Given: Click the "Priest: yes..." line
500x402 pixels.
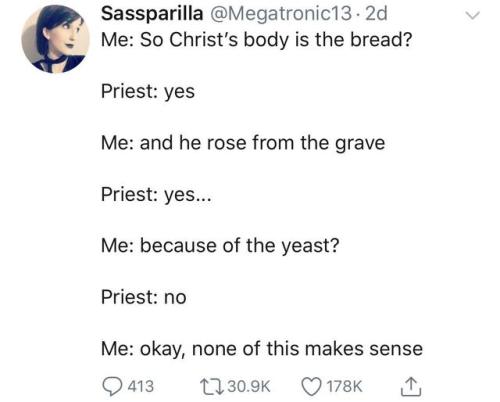Looking at the screenshot, I should 156,194.
